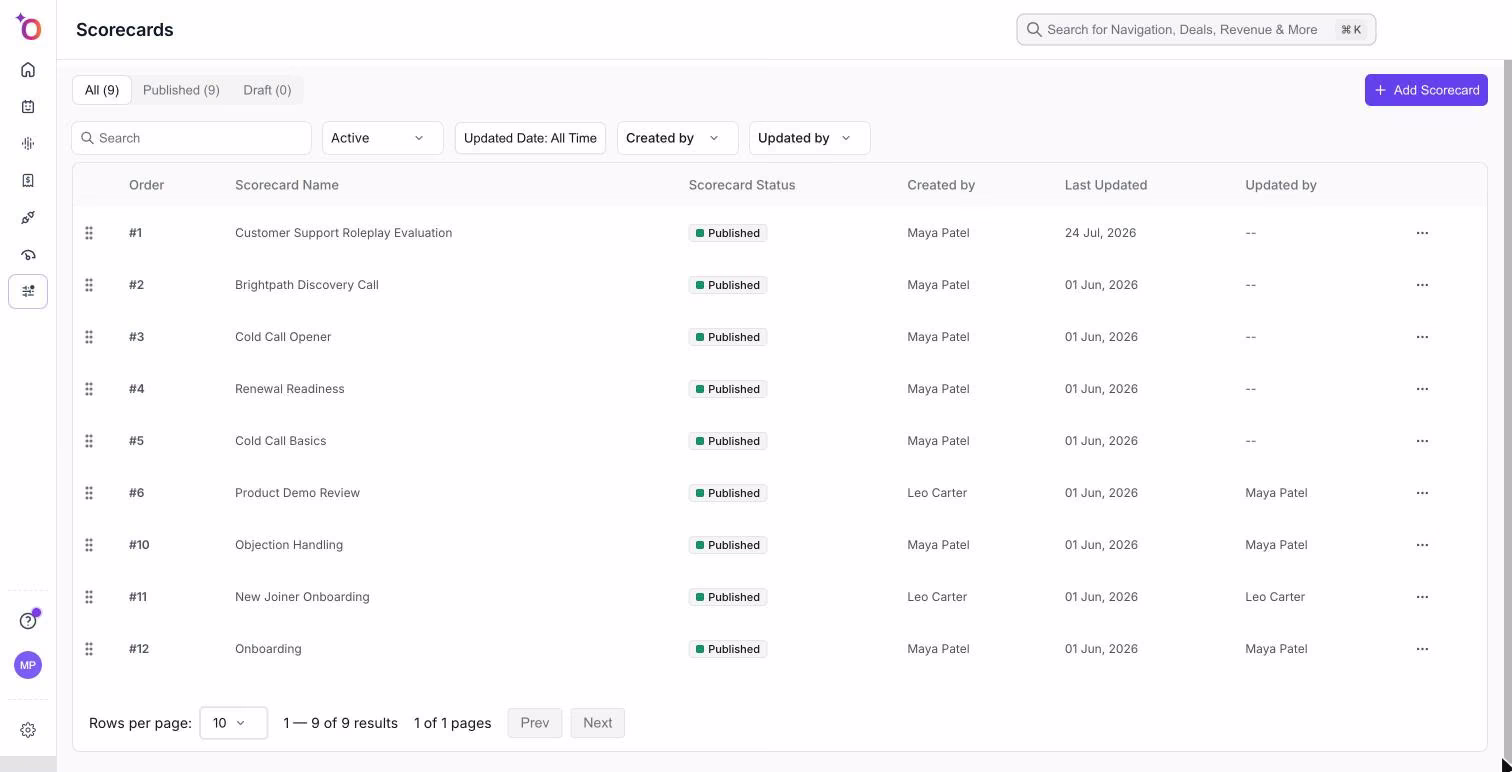Click drag handle of Brightpath Discovery Call

click(x=89, y=285)
